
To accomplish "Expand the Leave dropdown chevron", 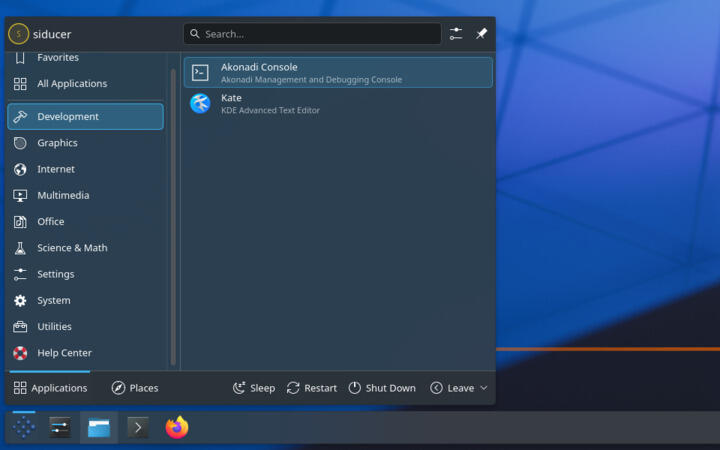I will tap(484, 388).
